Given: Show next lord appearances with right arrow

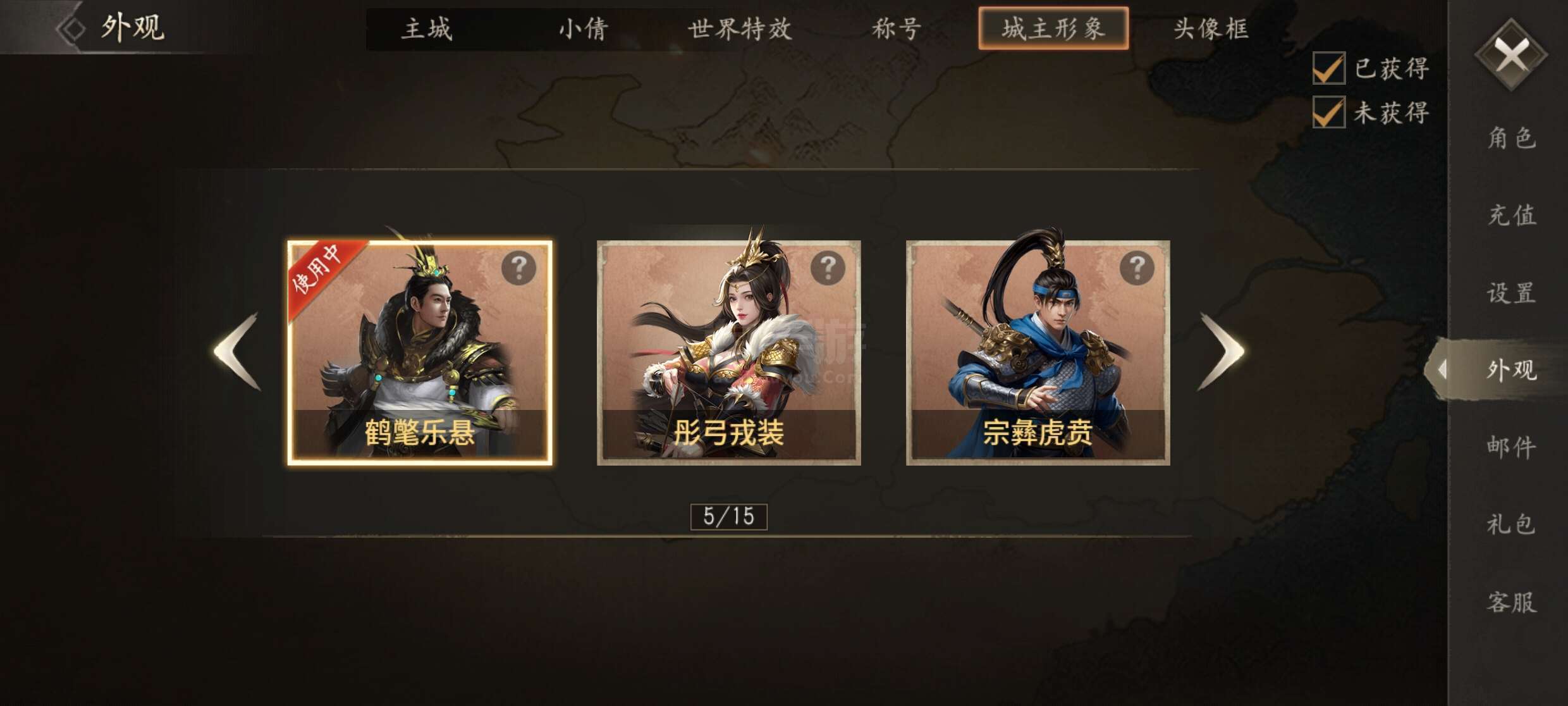Looking at the screenshot, I should [1221, 352].
